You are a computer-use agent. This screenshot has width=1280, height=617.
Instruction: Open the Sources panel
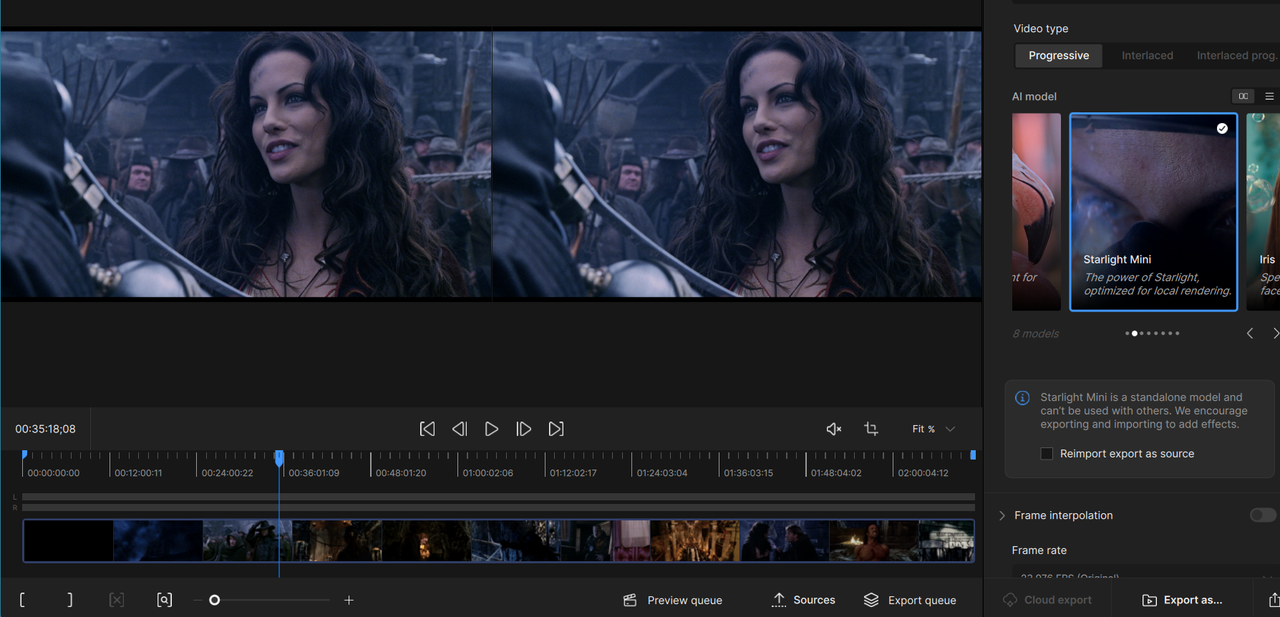tap(803, 600)
